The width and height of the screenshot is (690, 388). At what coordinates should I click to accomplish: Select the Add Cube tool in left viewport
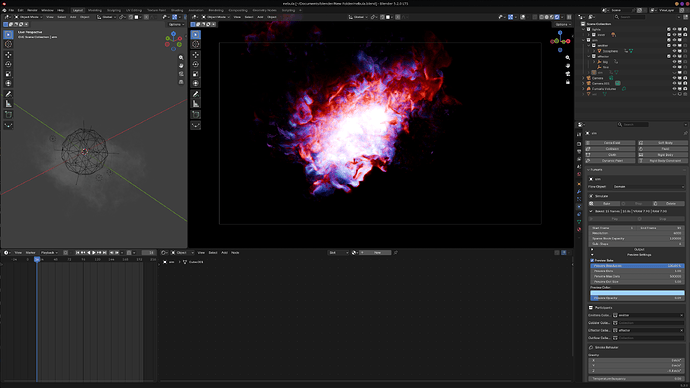tap(8, 114)
